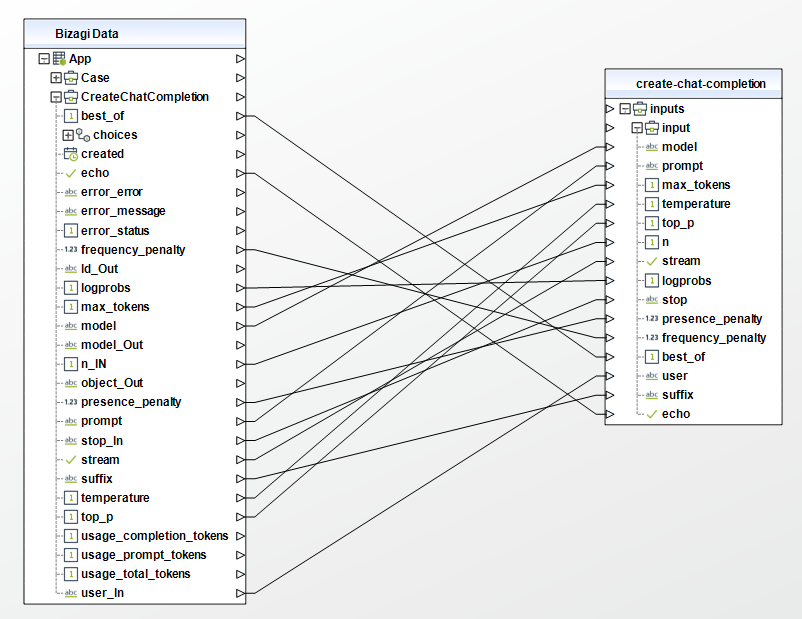Select "top_p" in the Bizagi Data panel
This screenshot has width=802, height=619.
point(97,517)
